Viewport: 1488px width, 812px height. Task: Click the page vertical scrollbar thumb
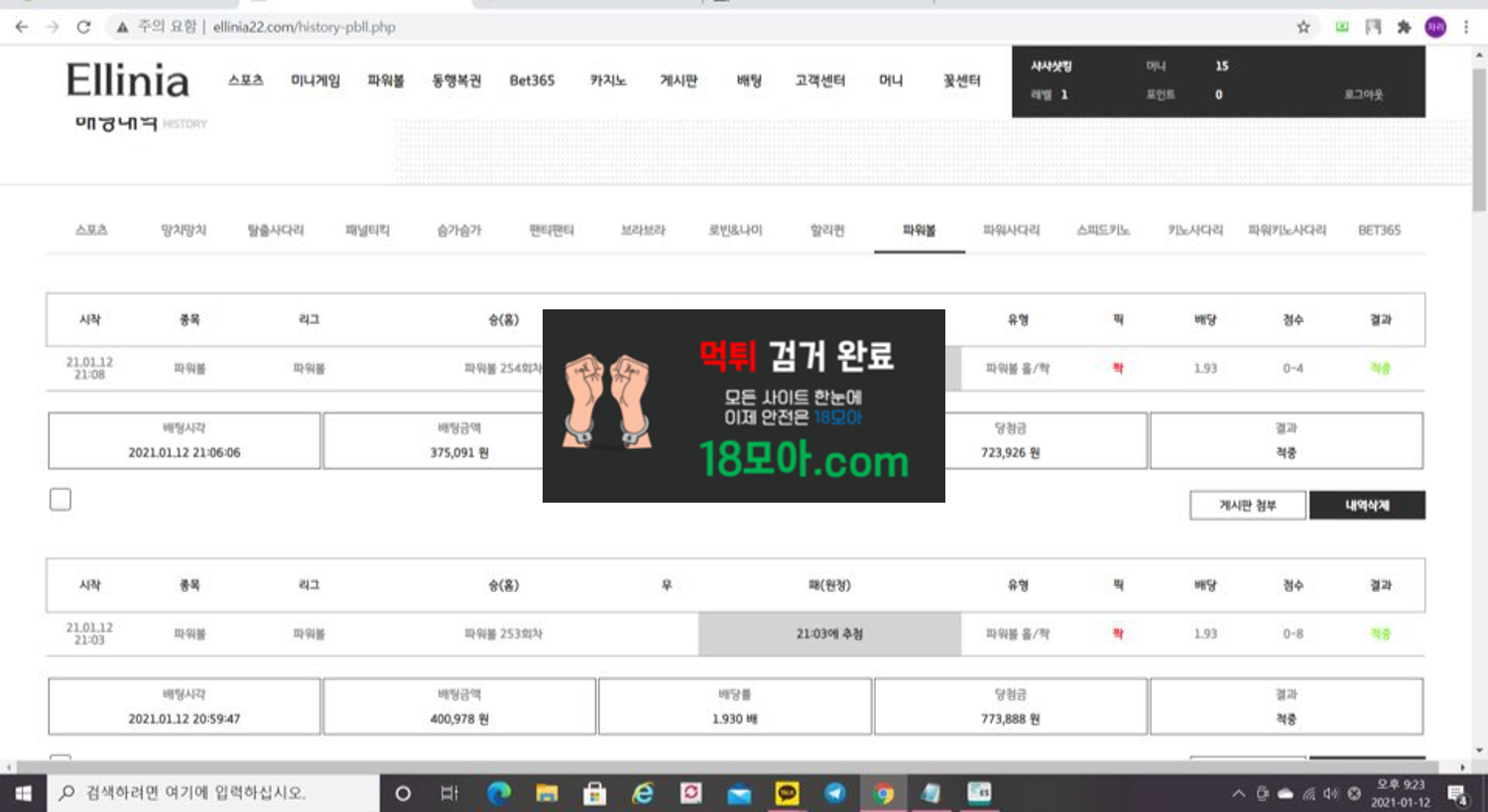[x=1479, y=139]
